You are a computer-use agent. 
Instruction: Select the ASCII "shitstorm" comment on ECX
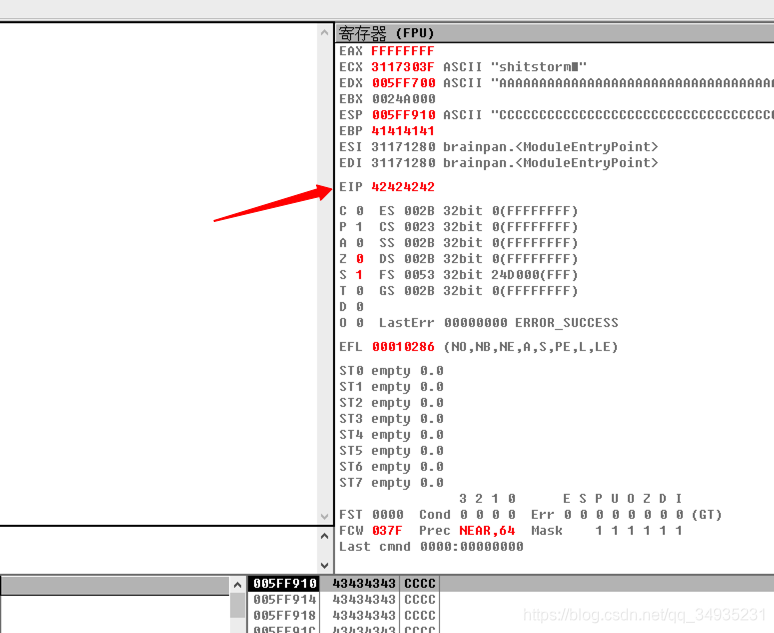[515, 67]
